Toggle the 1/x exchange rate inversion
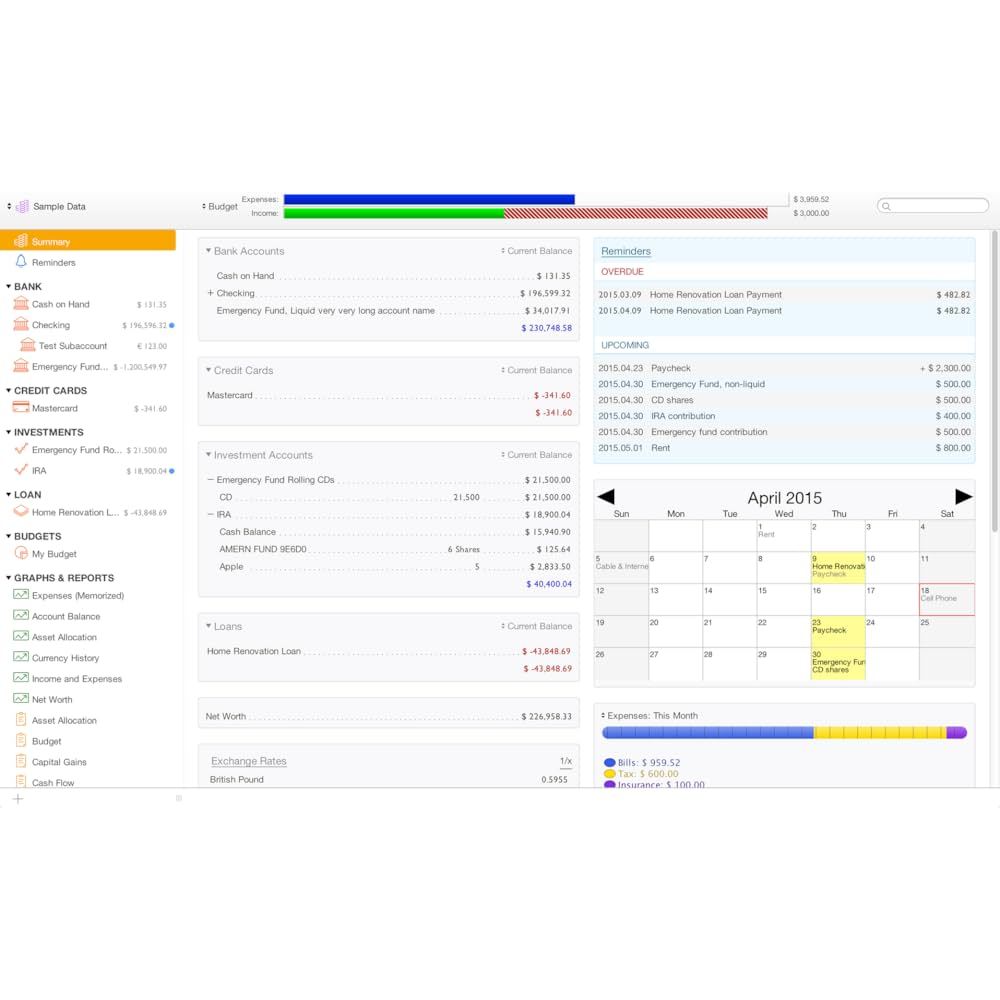This screenshot has width=1000, height=1000. click(566, 761)
